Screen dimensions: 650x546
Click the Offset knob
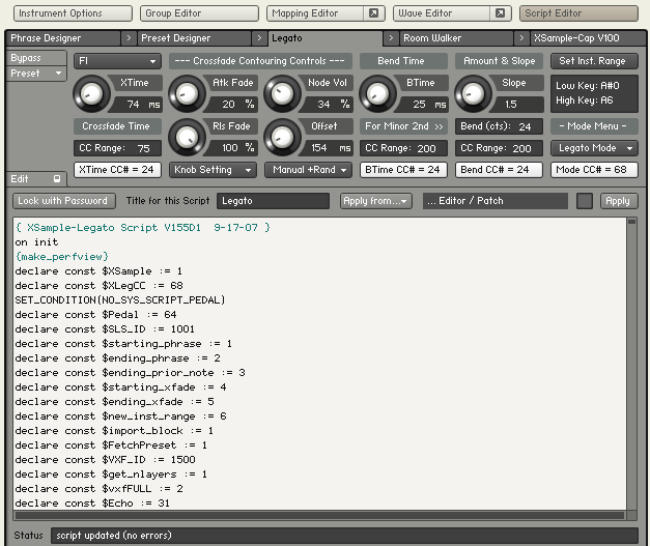pos(282,137)
